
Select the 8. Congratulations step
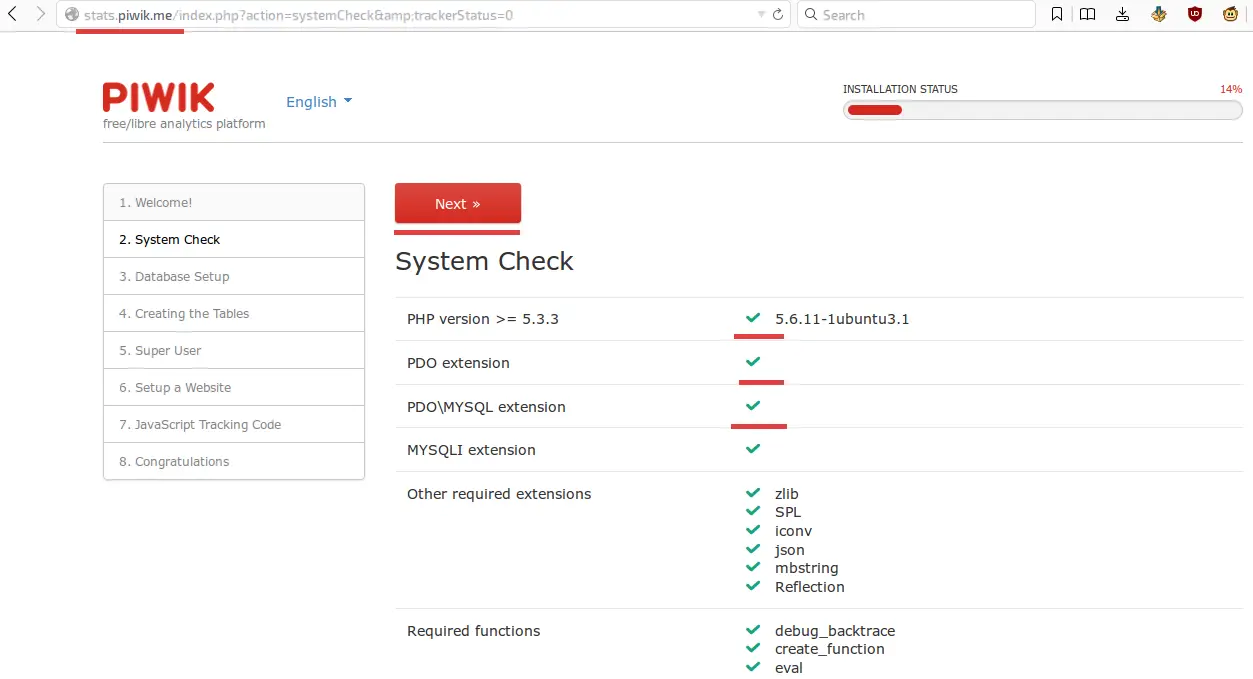234,461
